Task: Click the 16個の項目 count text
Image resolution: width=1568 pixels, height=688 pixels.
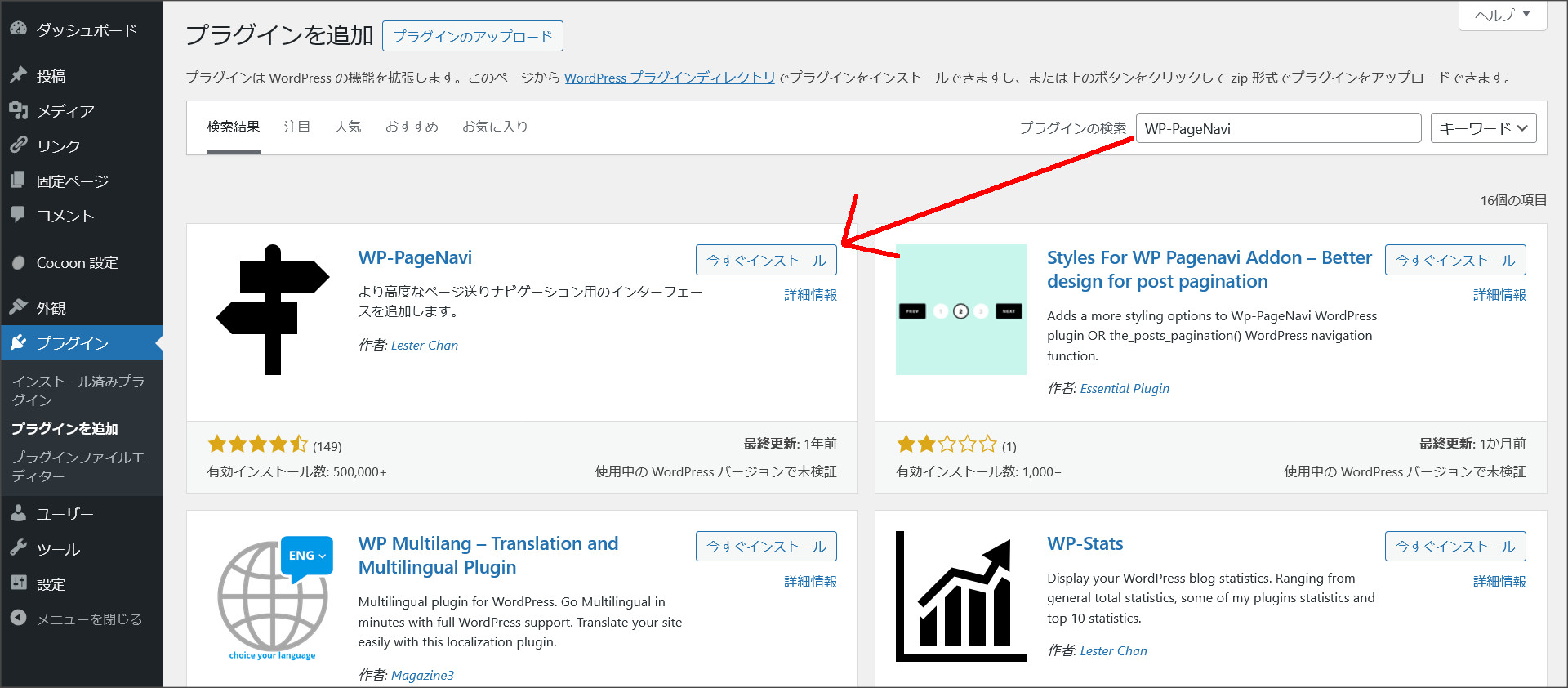Action: (x=1513, y=200)
